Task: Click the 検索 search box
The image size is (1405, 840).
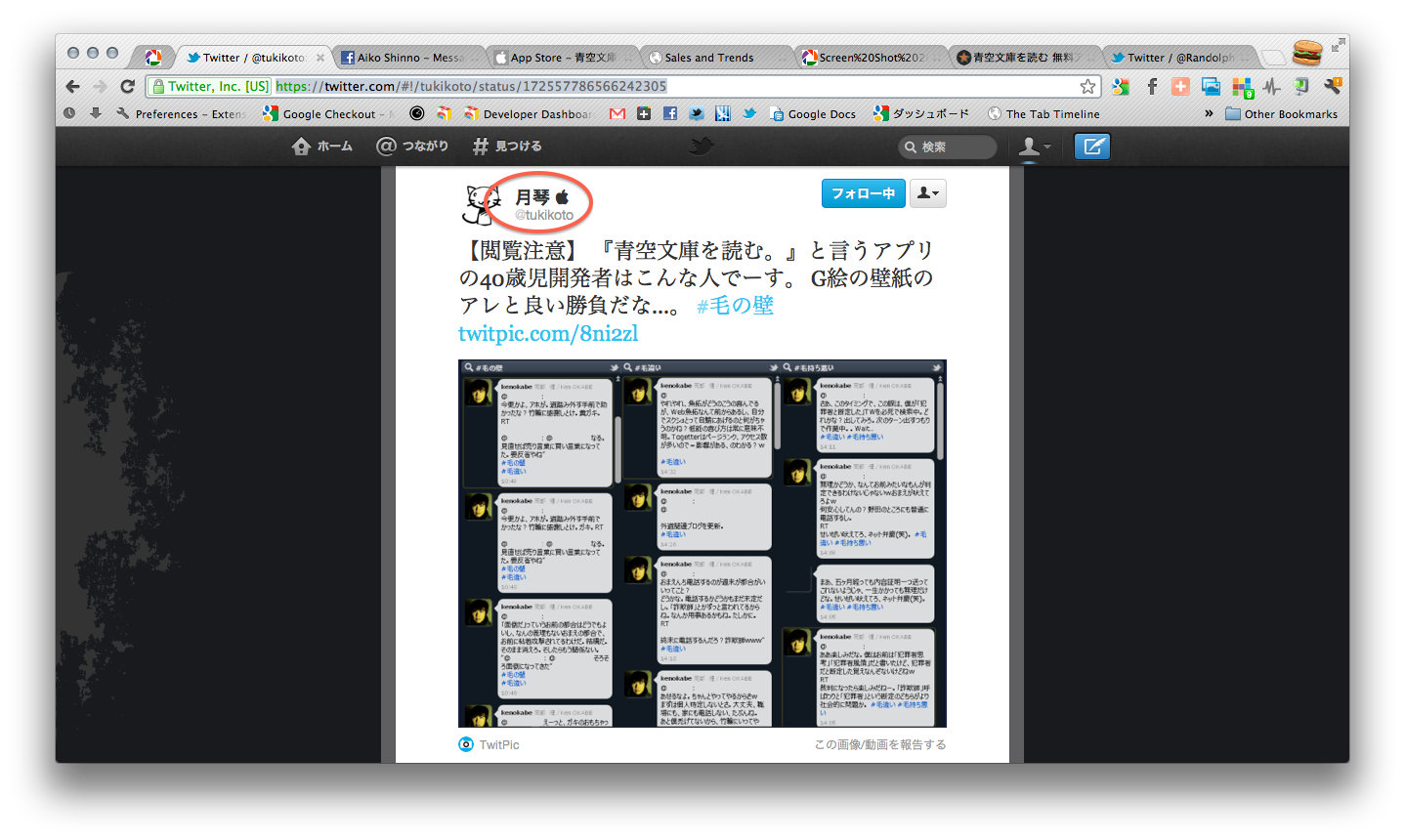Action: pos(948,147)
